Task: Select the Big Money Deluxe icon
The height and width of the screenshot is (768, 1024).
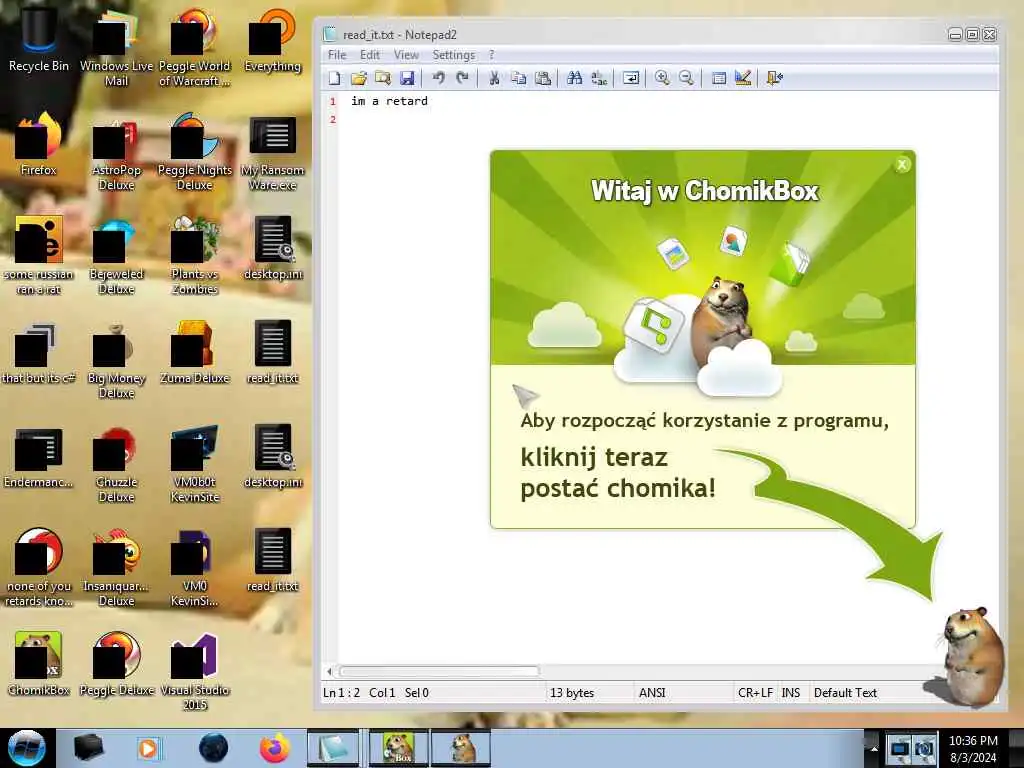Action: click(116, 360)
